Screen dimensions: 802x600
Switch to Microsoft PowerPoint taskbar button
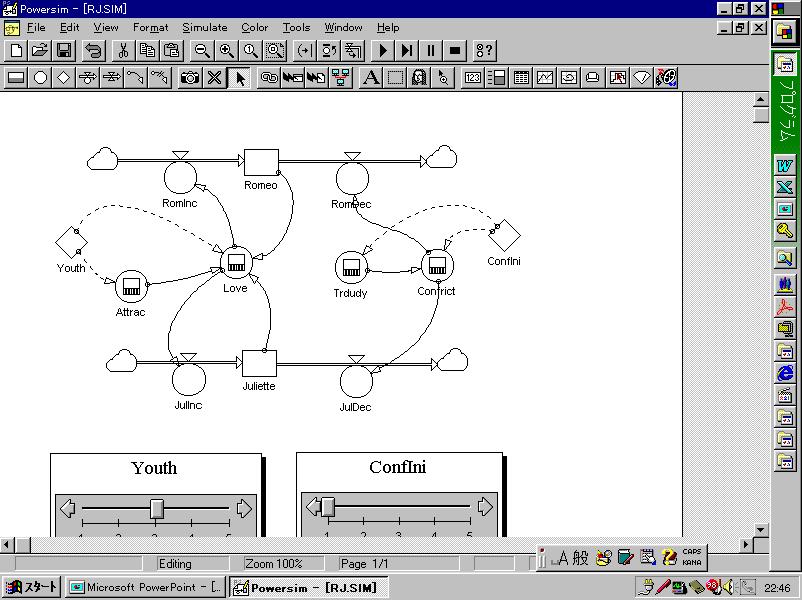146,587
